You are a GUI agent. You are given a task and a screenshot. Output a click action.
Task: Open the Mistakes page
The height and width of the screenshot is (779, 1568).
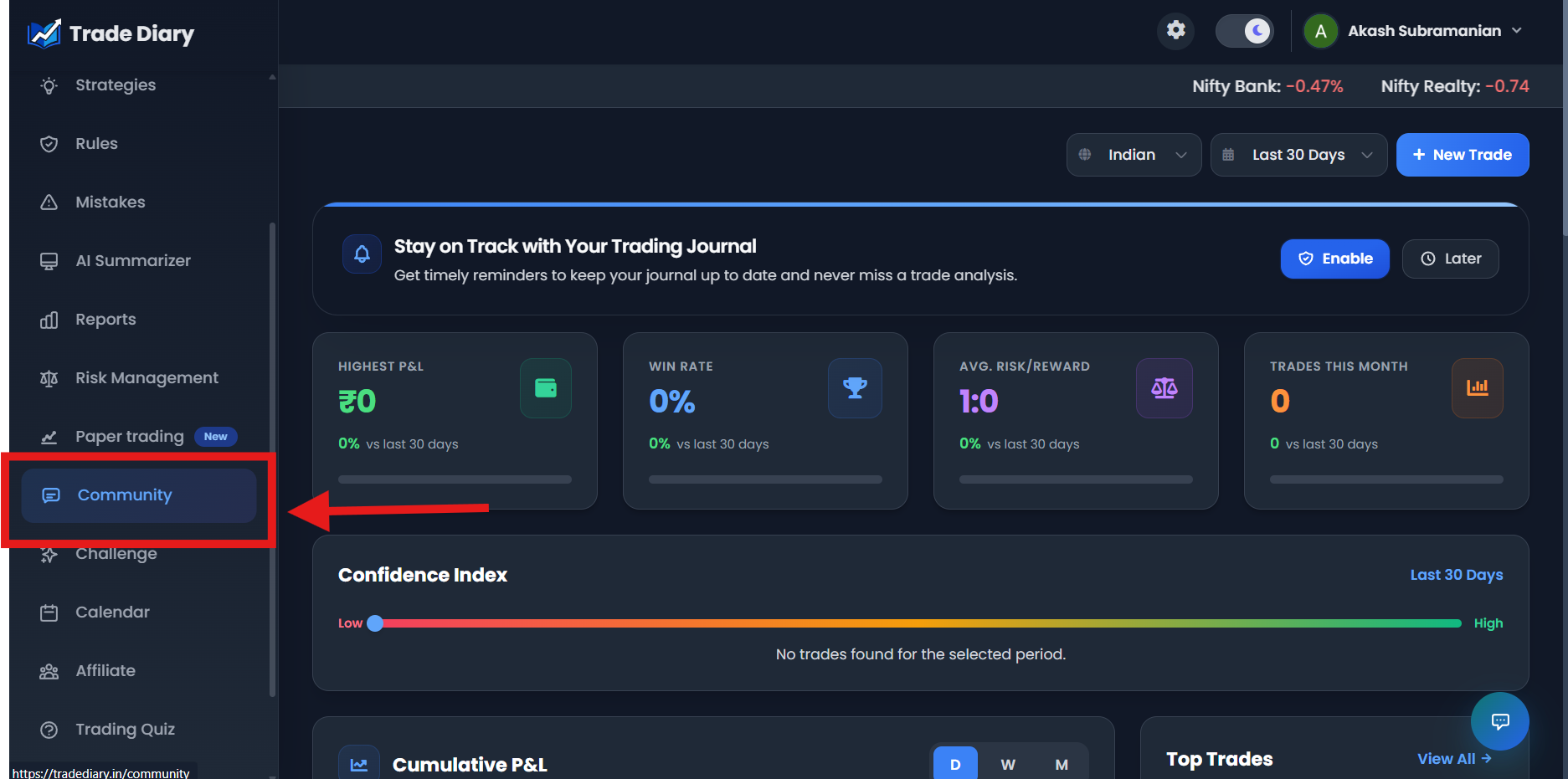[110, 202]
